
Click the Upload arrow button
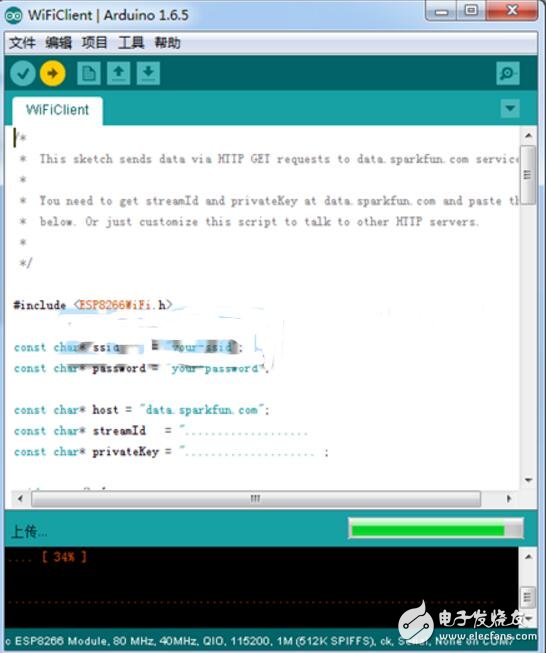53,73
